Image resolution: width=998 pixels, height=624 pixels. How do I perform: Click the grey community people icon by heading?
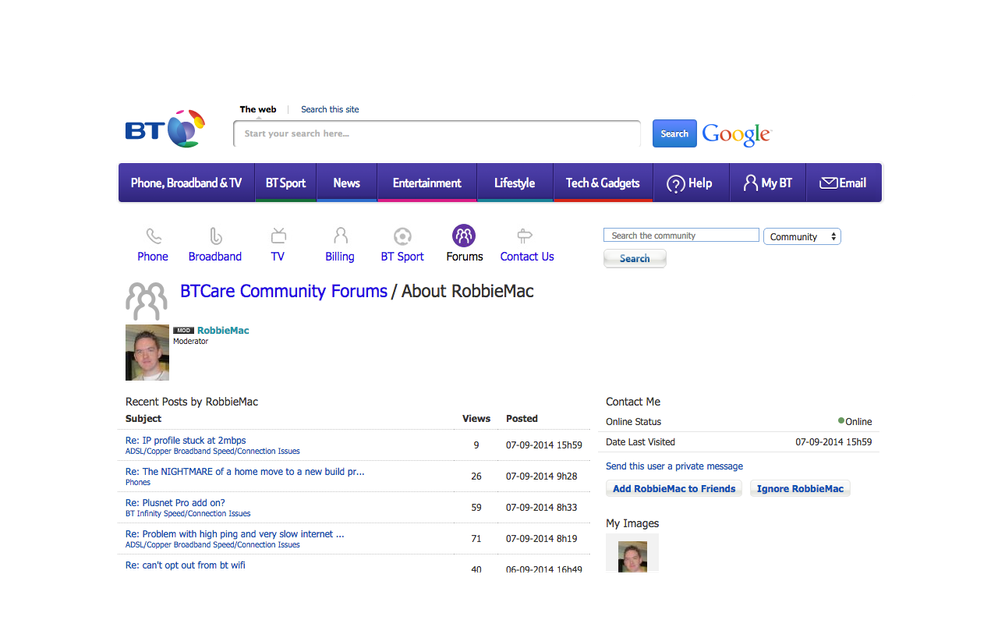point(146,301)
